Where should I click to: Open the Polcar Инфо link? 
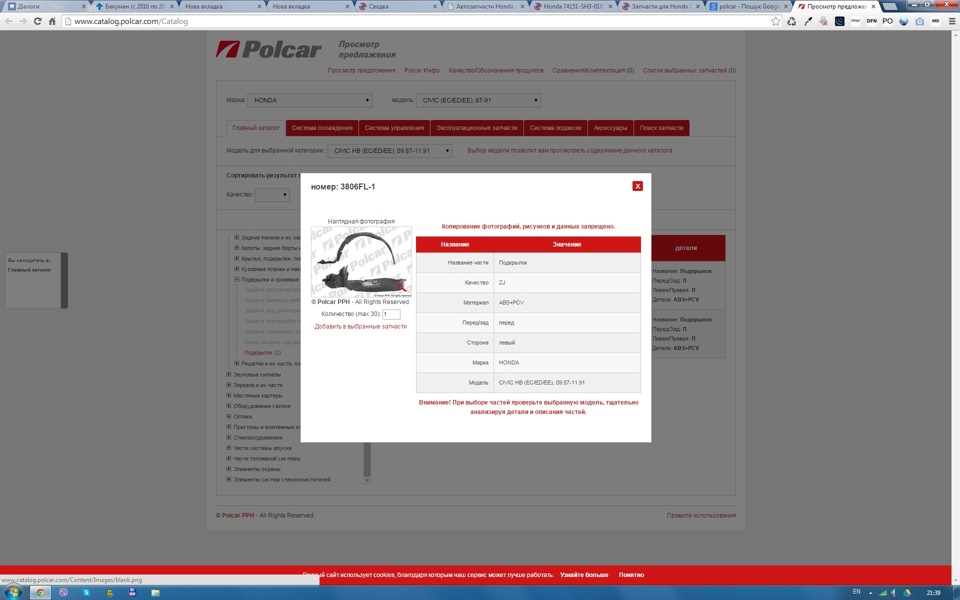pos(422,70)
